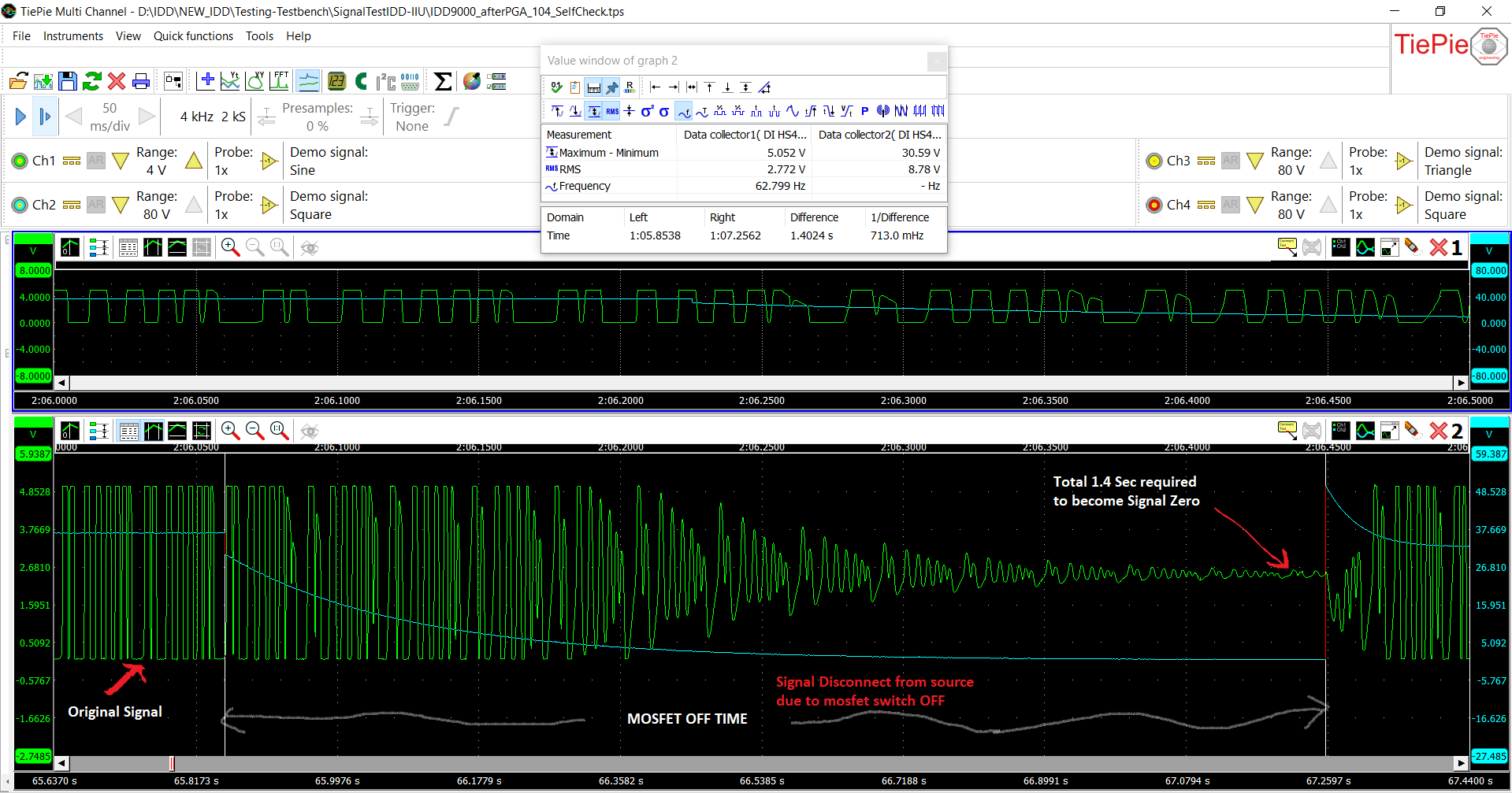The width and height of the screenshot is (1512, 793).
Task: Select standard deviation sigma measurement
Action: tap(664, 111)
